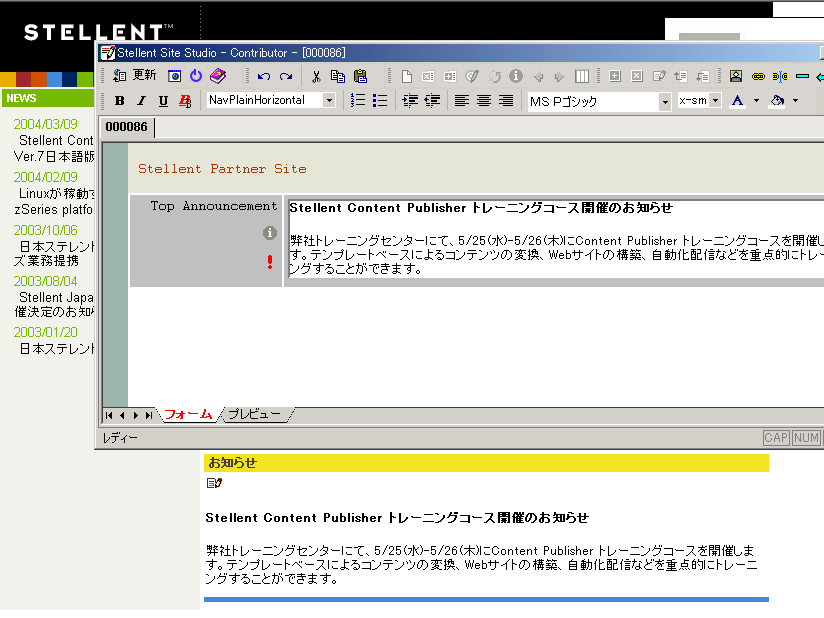This screenshot has width=824, height=618.
Task: Insert horizontal rule icon
Action: 802,77
